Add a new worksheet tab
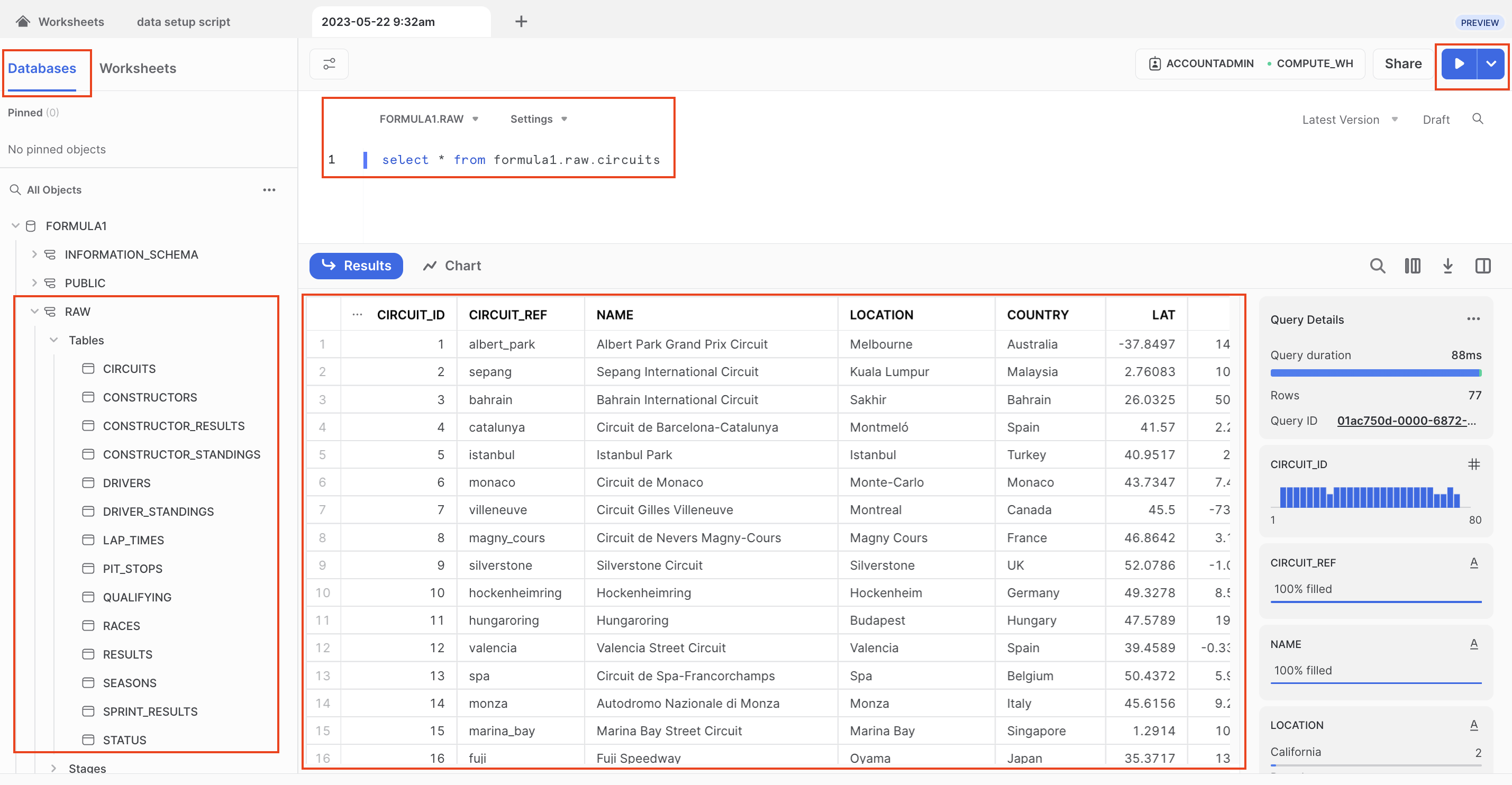Viewport: 1512px width, 785px height. 521,22
